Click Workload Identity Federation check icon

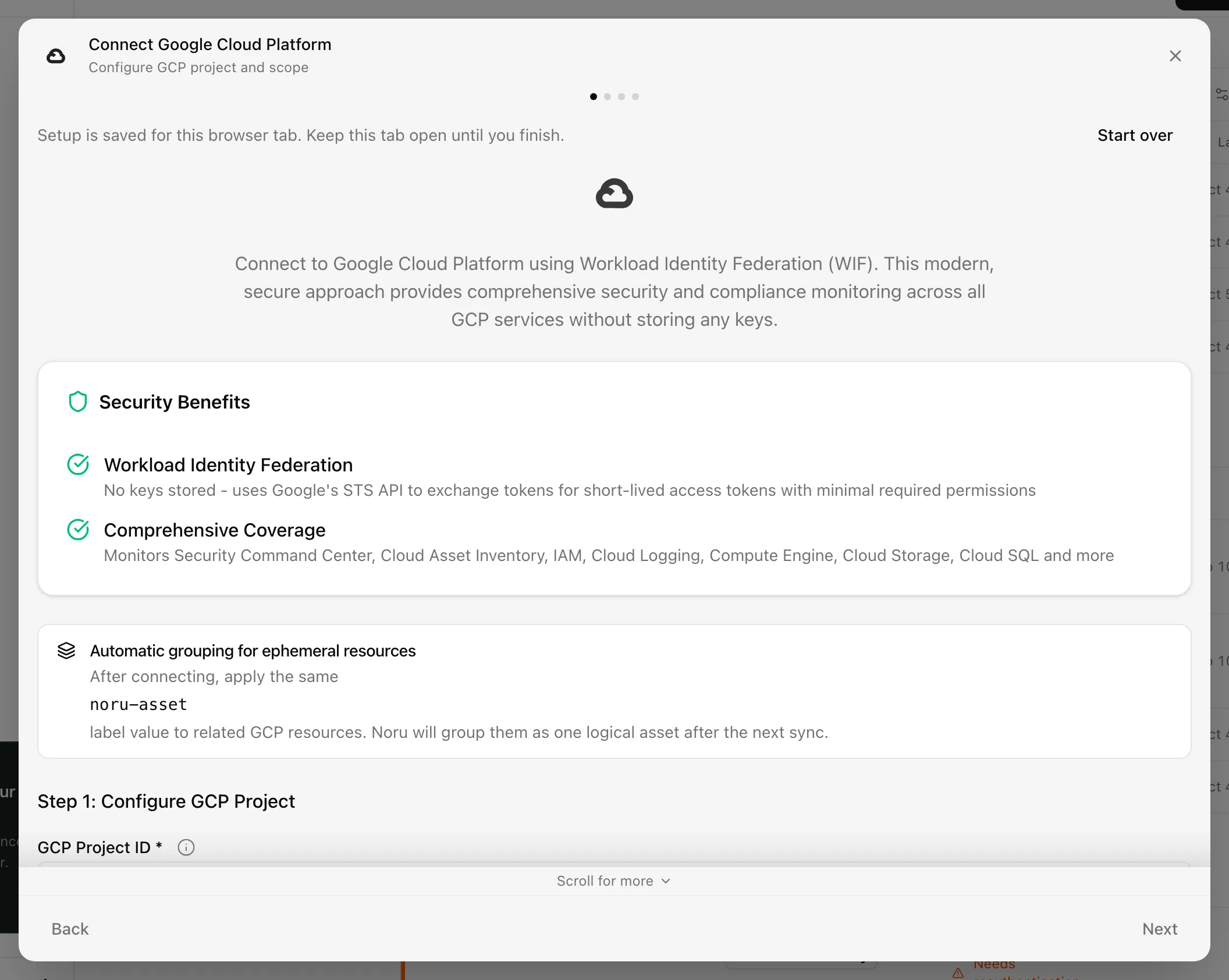point(78,464)
